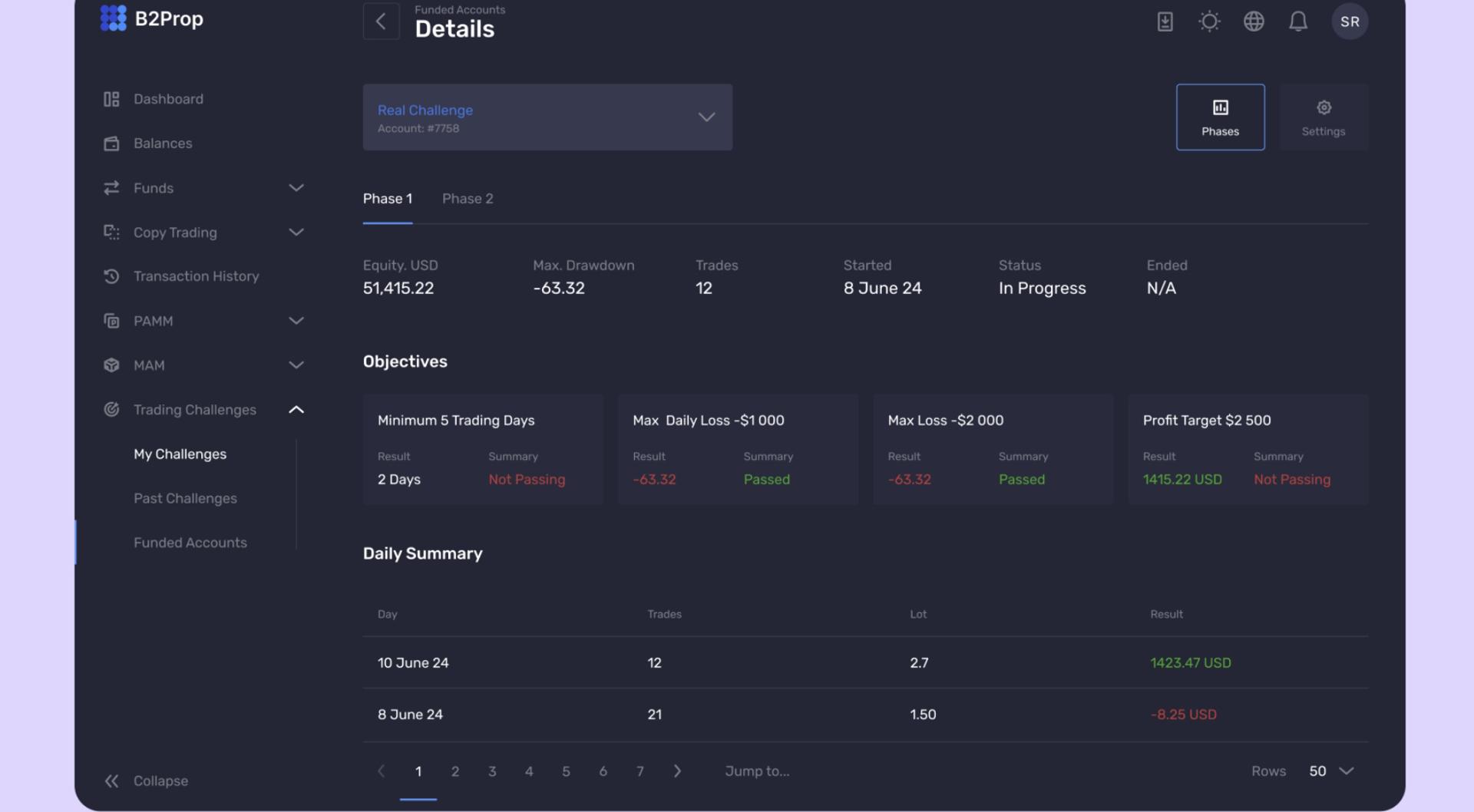Switch to the Phase 2 tab
Viewport: 1474px width, 812px height.
[467, 198]
